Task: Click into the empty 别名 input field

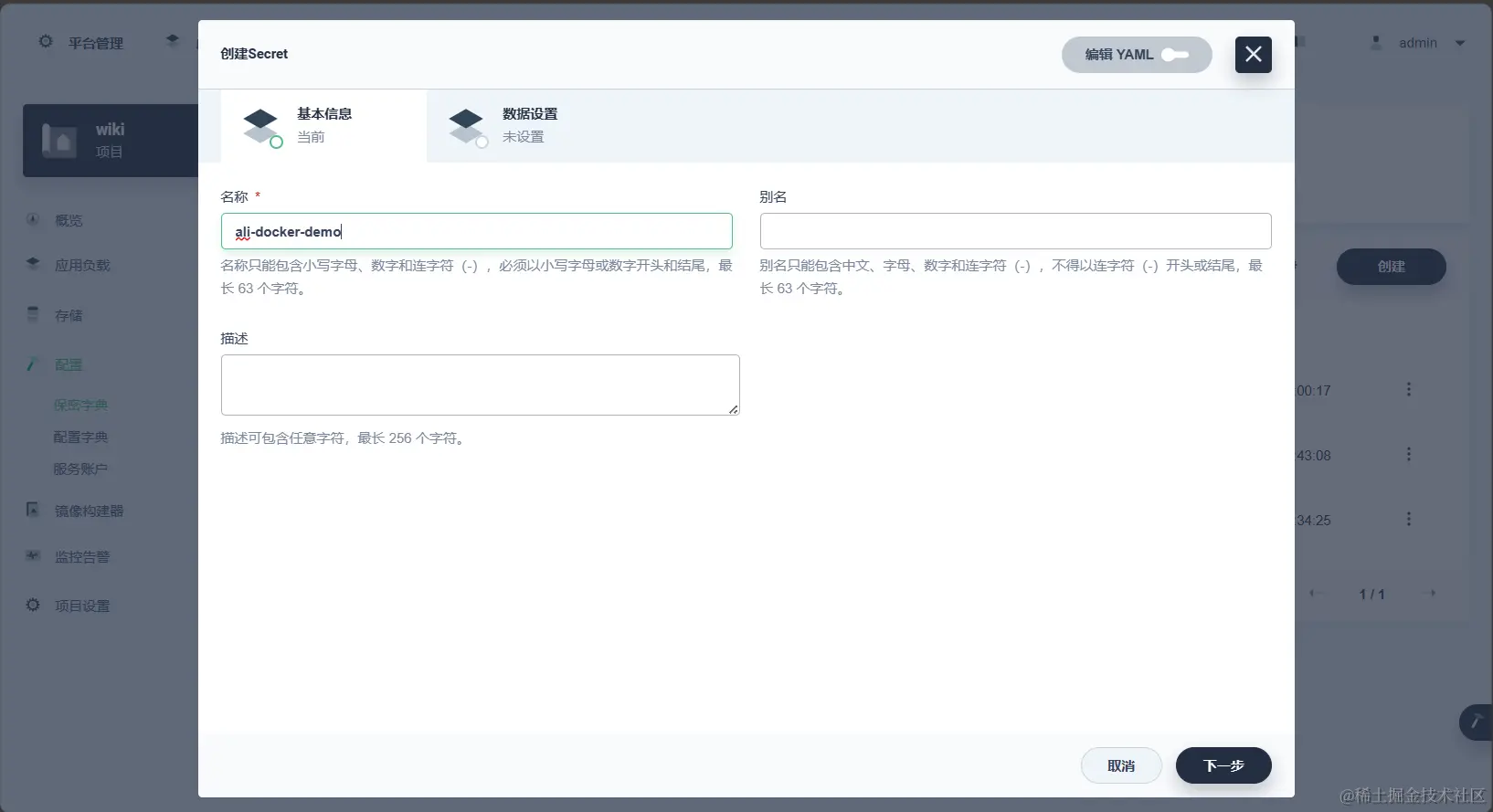Action: click(1015, 231)
